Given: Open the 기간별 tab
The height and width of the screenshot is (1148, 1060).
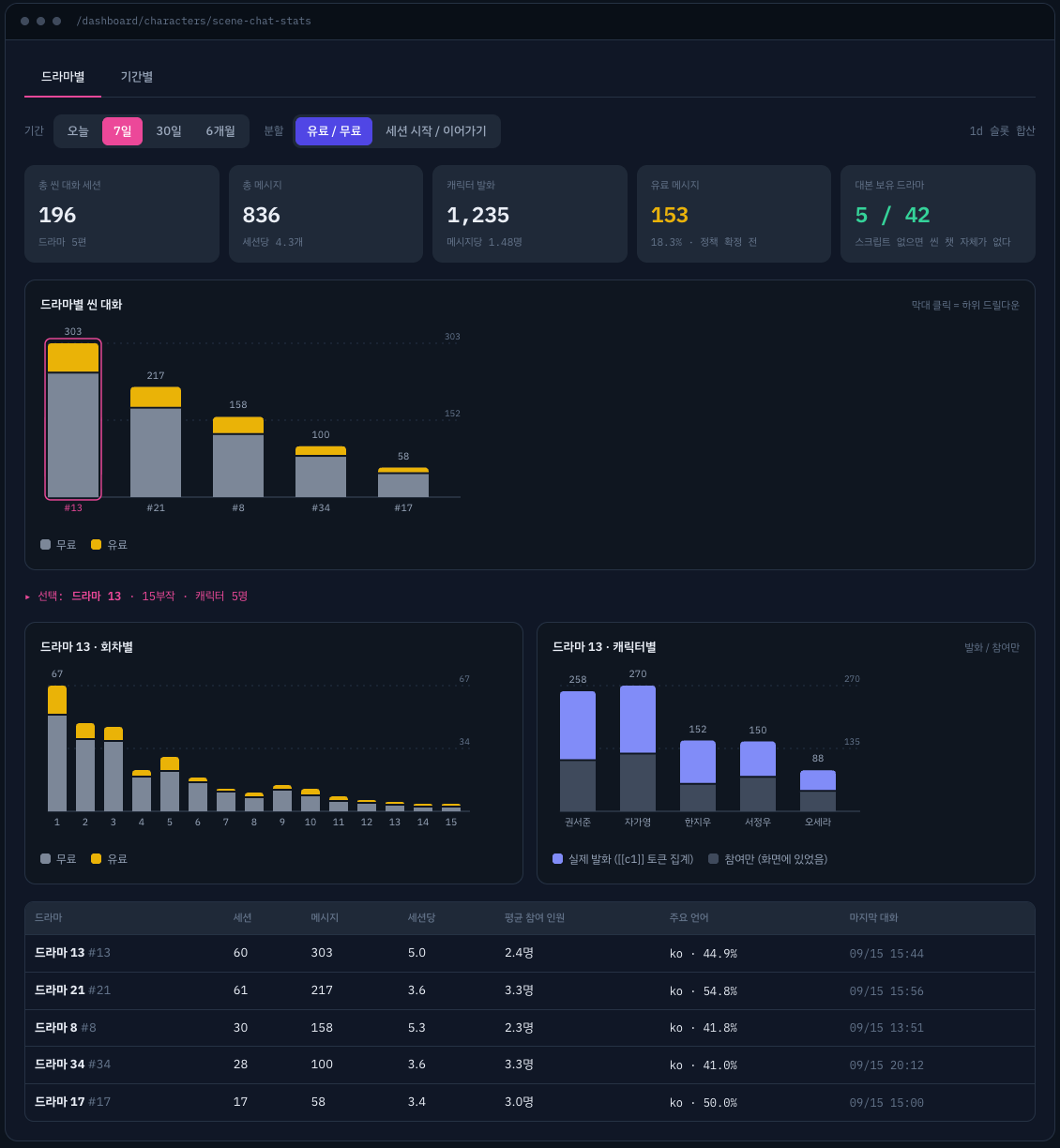Looking at the screenshot, I should [x=137, y=77].
